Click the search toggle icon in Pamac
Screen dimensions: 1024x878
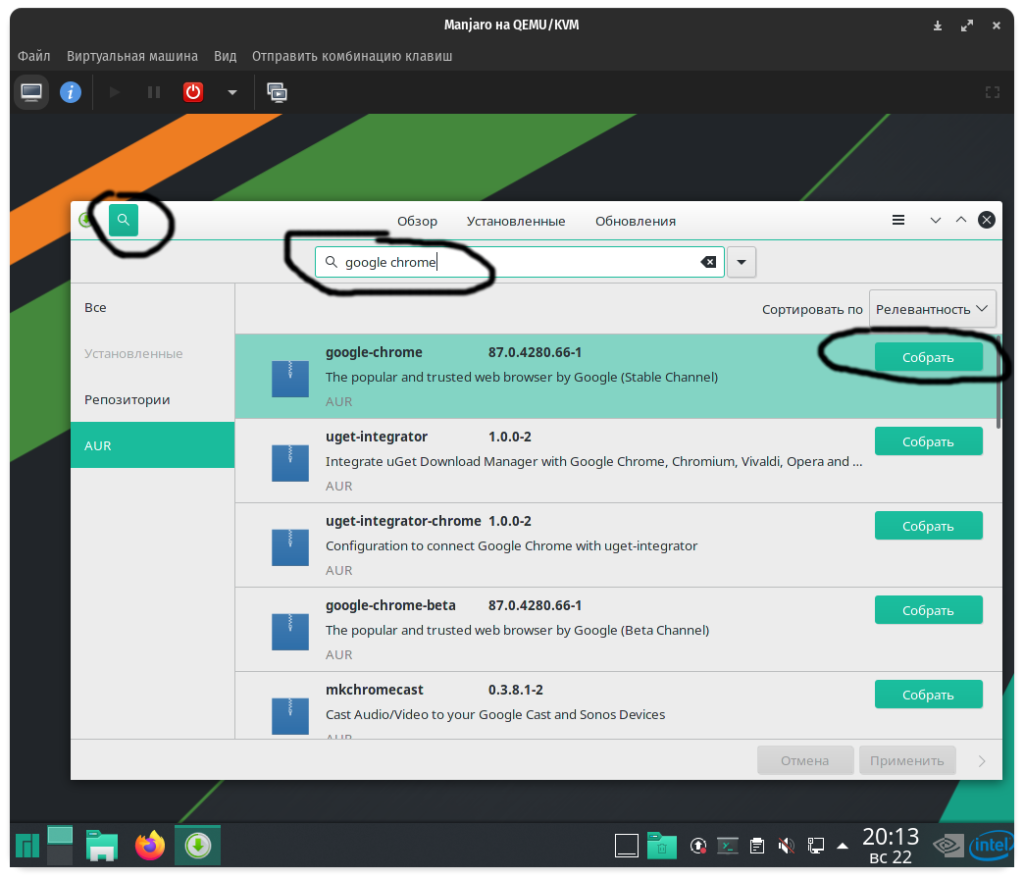123,220
